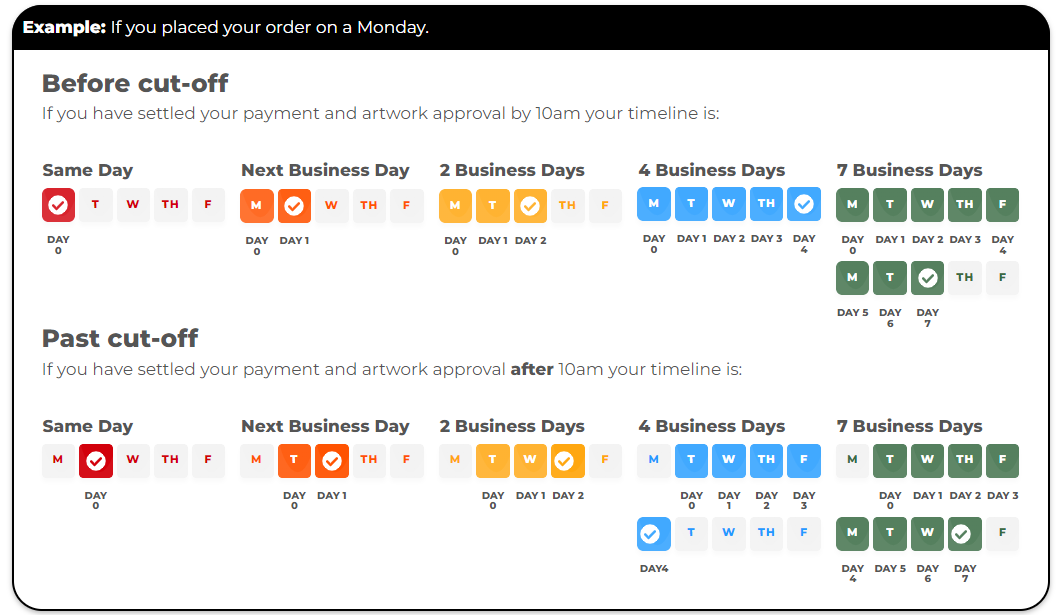The height and width of the screenshot is (615, 1057).
Task: Select orange checkmark in Past cut-off Next Business Day
Action: click(x=332, y=460)
